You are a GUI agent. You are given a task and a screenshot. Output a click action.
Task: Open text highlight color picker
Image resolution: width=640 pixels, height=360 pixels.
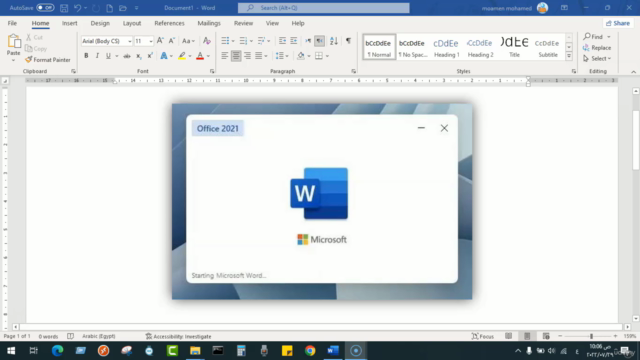point(190,56)
